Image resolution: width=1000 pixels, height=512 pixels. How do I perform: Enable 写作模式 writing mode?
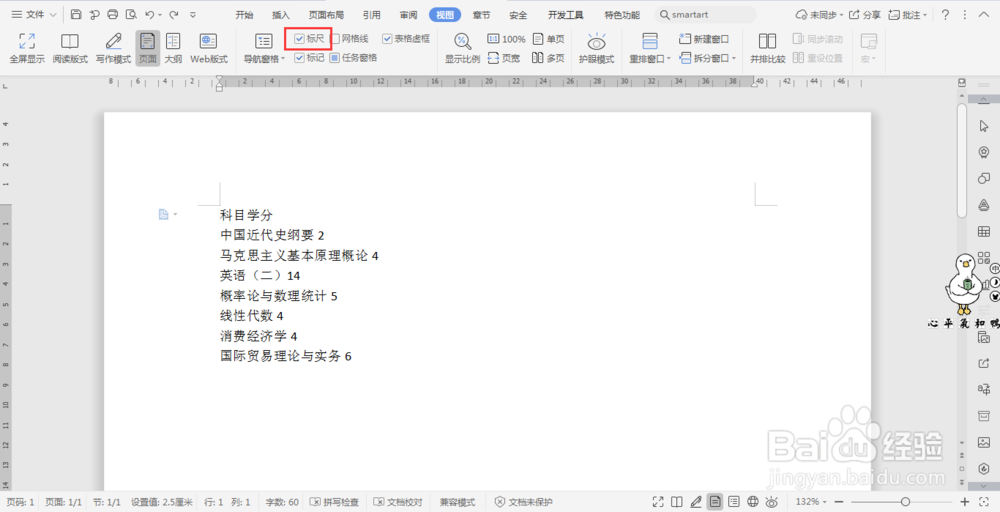(114, 48)
